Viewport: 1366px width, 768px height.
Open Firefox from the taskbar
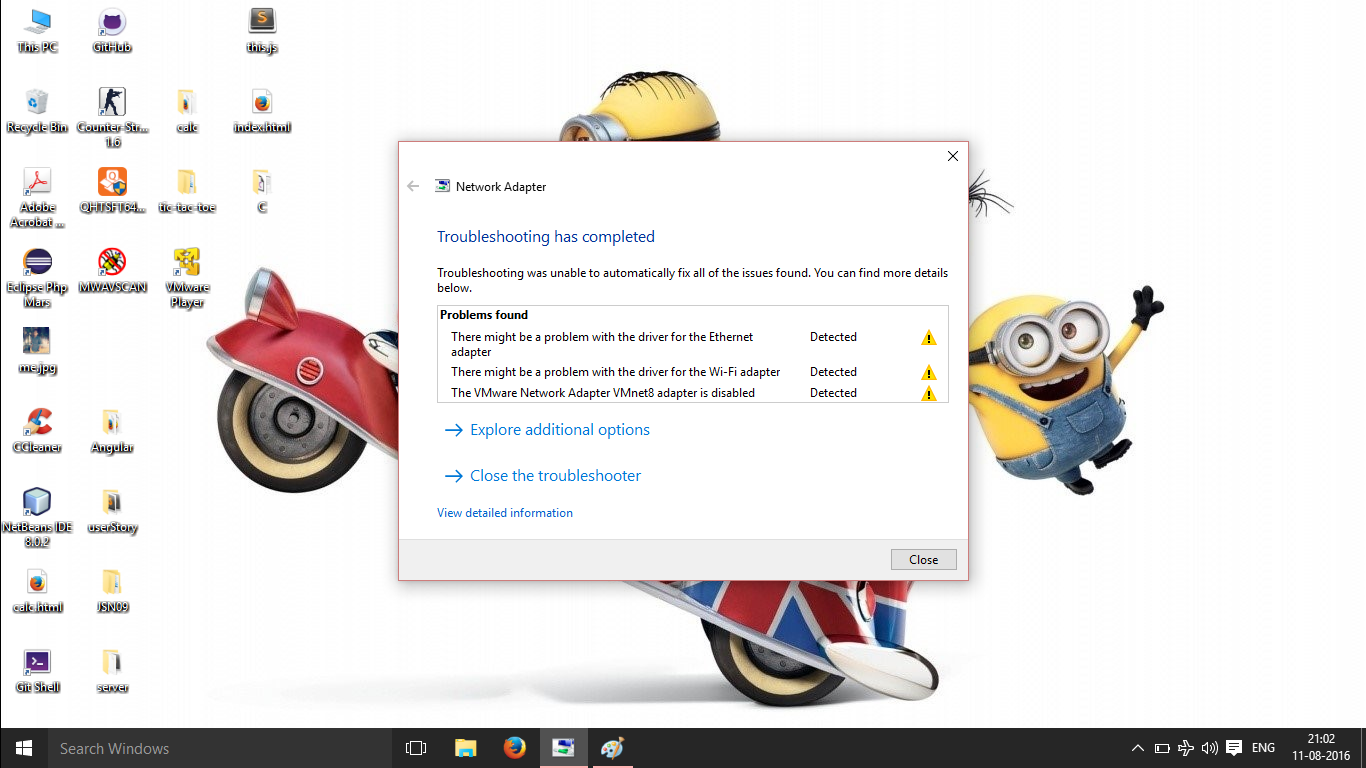pos(515,748)
